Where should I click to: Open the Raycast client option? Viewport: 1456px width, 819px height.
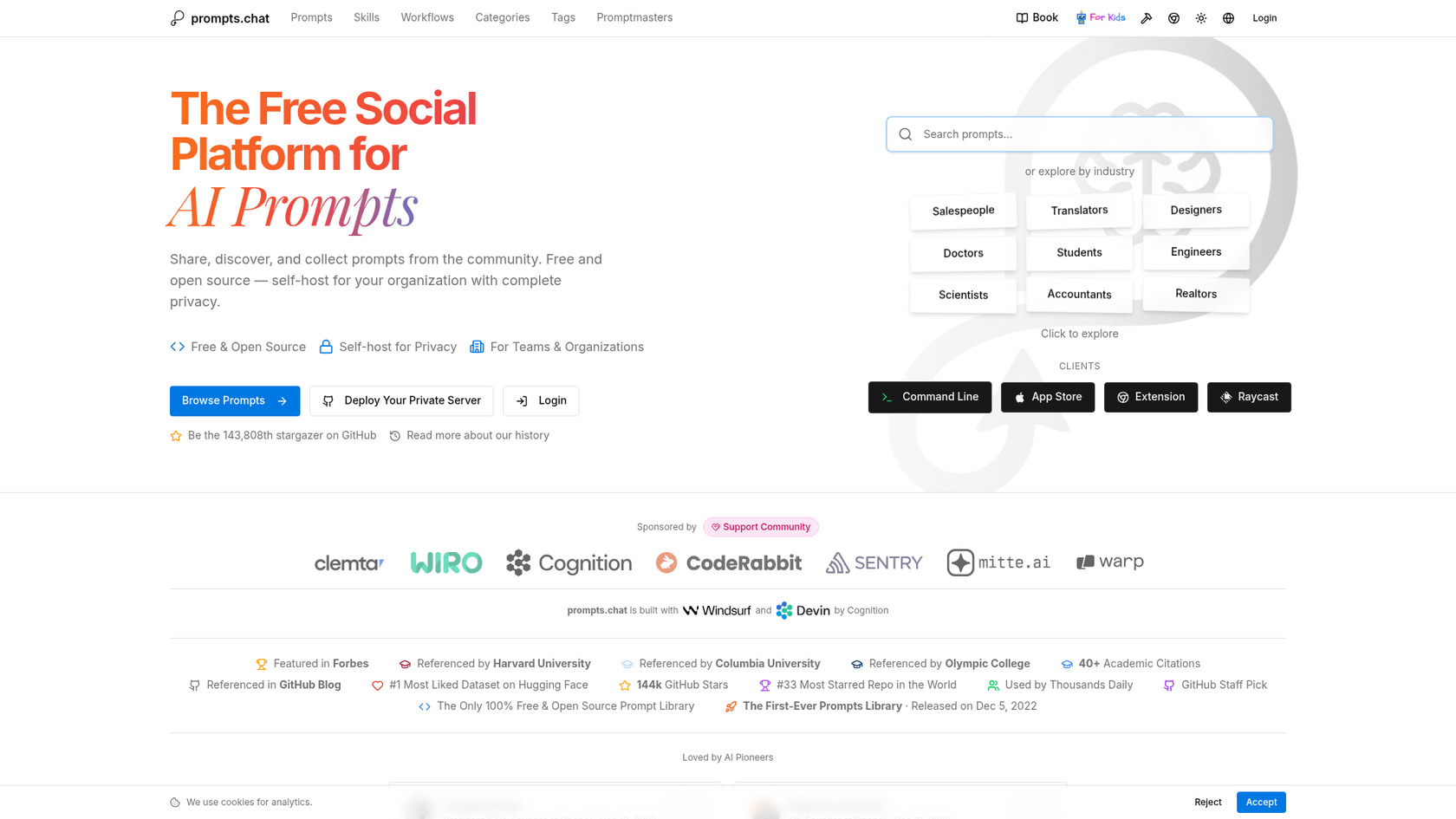tap(1249, 397)
